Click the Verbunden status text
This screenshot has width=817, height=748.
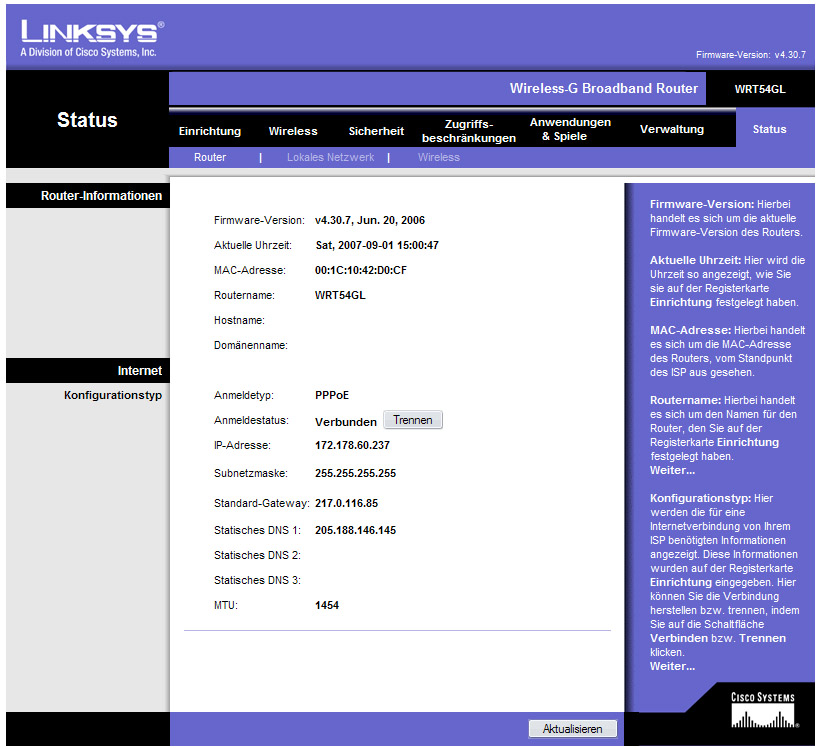point(346,422)
